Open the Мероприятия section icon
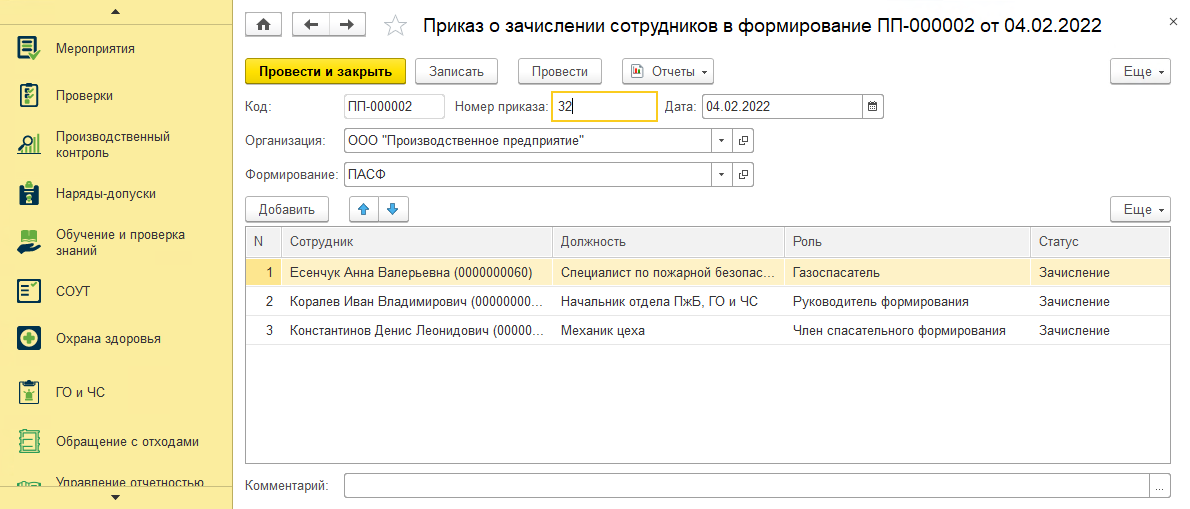 tap(29, 49)
